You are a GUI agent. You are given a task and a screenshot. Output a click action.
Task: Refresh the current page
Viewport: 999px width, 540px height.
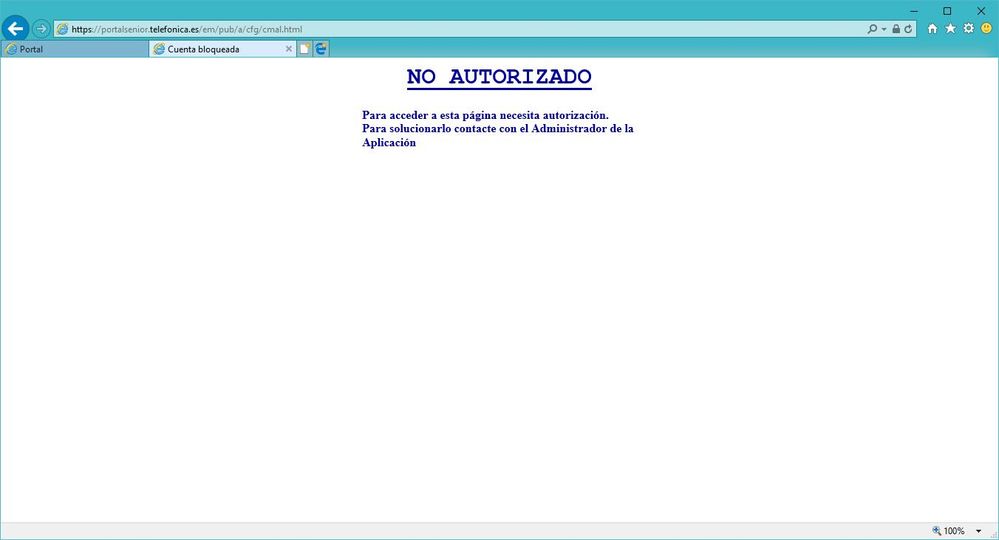[908, 29]
